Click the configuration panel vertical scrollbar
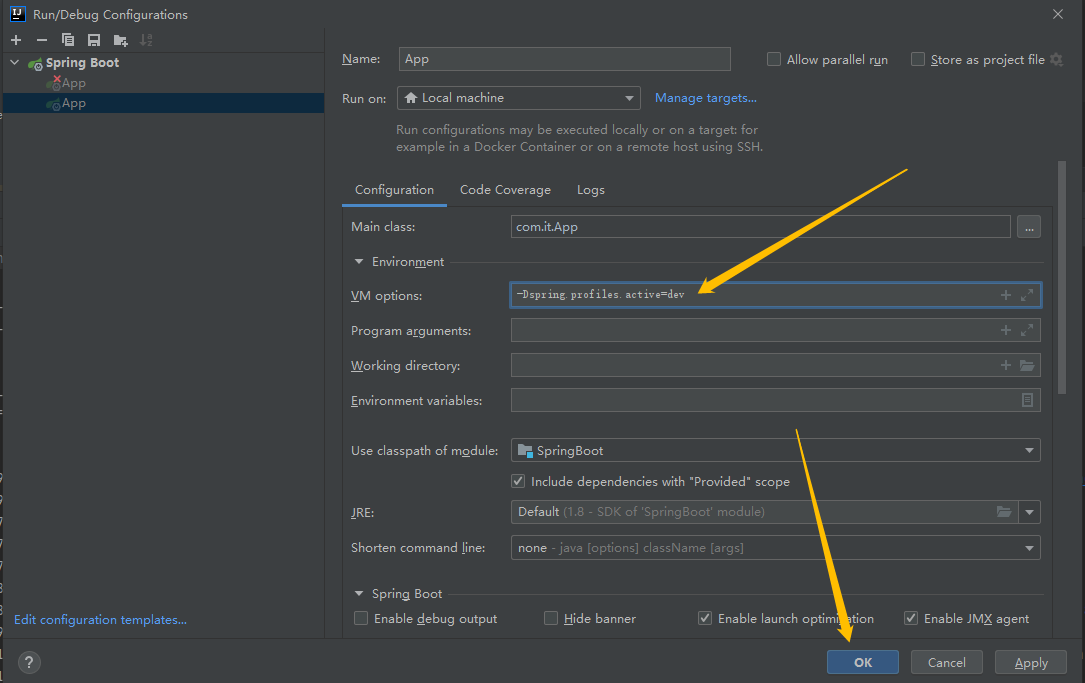The image size is (1085, 683). point(1061,277)
